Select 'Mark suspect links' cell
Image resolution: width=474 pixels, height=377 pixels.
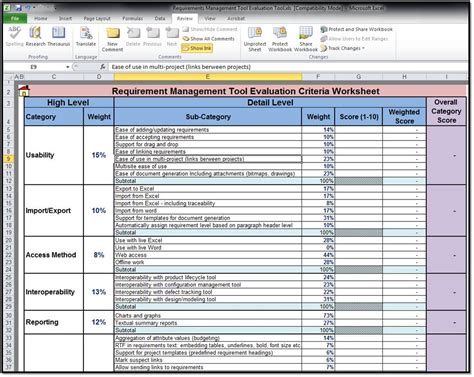click(208, 360)
